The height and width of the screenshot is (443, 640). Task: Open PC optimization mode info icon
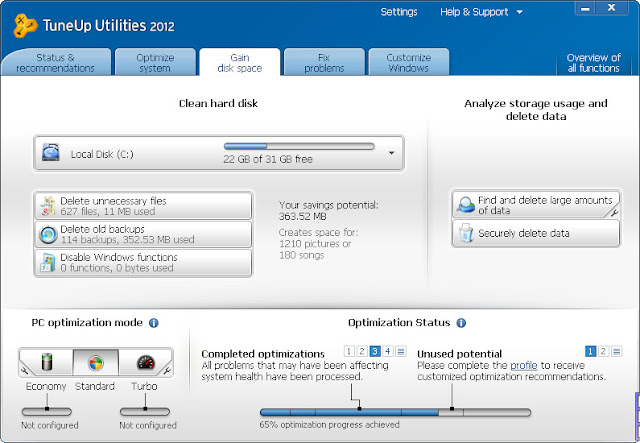[153, 323]
